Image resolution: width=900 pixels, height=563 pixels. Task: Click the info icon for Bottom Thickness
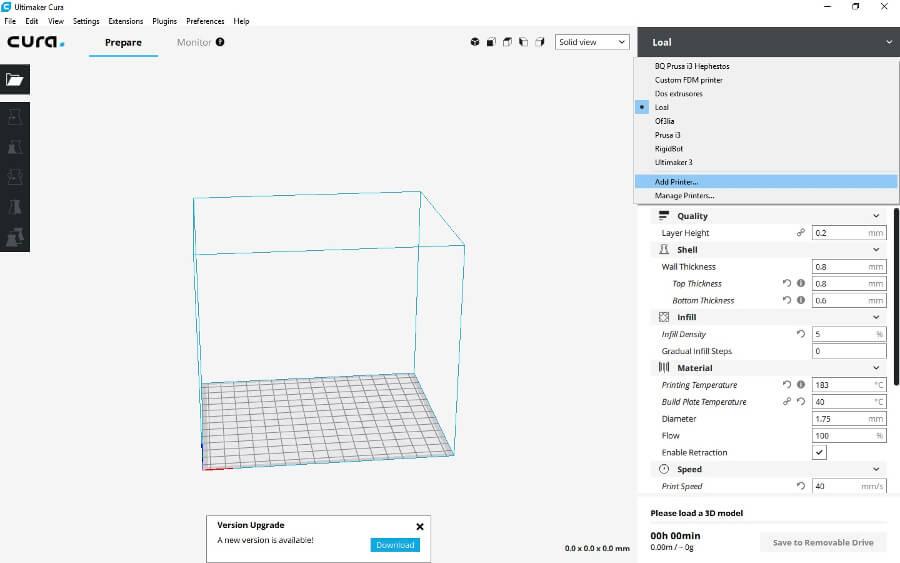(x=801, y=300)
